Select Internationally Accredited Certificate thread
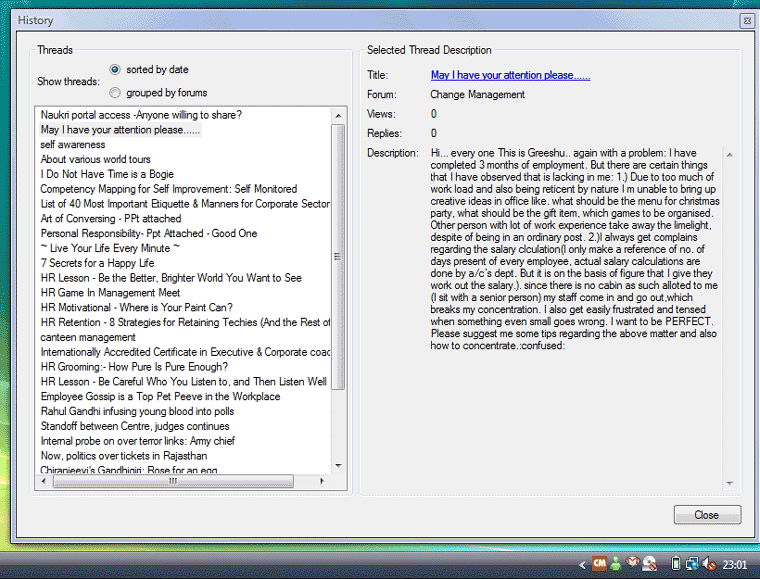This screenshot has height=579, width=760. pyautogui.click(x=185, y=352)
